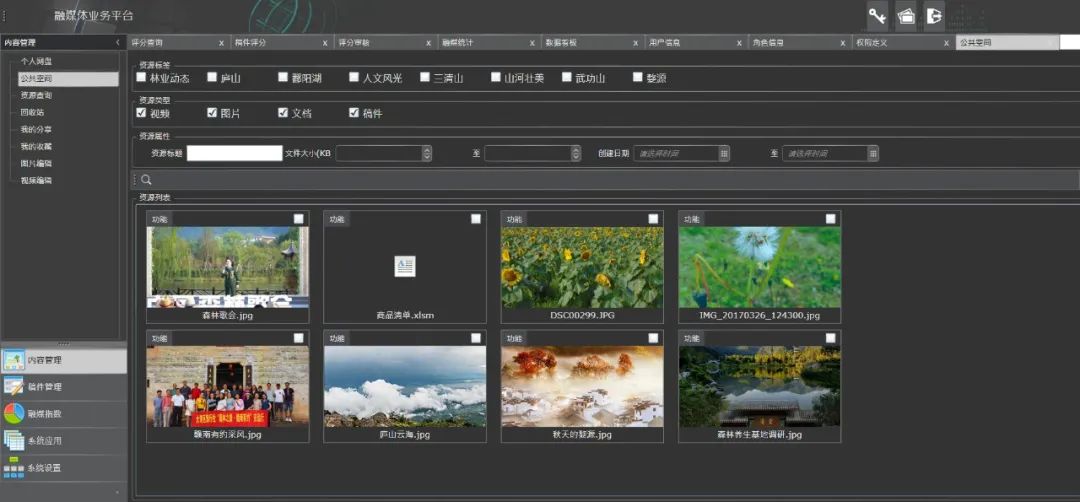Switch to the 评分查询 tab

[x=148, y=43]
